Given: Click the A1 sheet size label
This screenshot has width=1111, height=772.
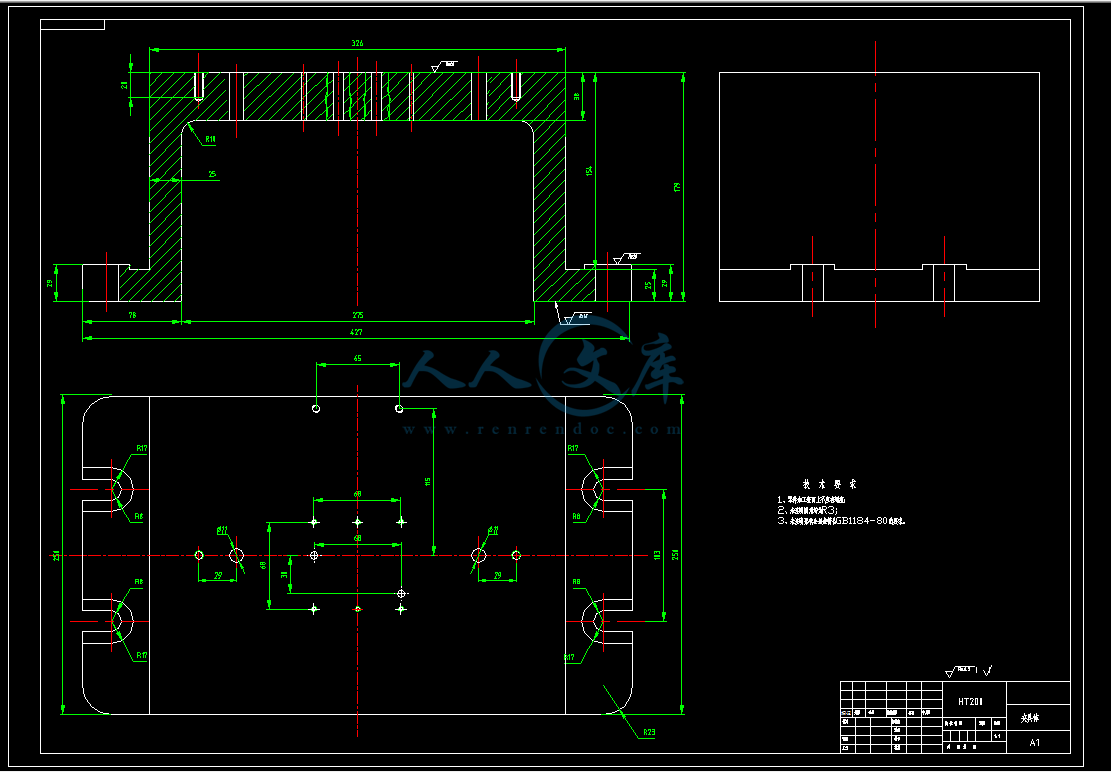Looking at the screenshot, I should [x=1035, y=743].
